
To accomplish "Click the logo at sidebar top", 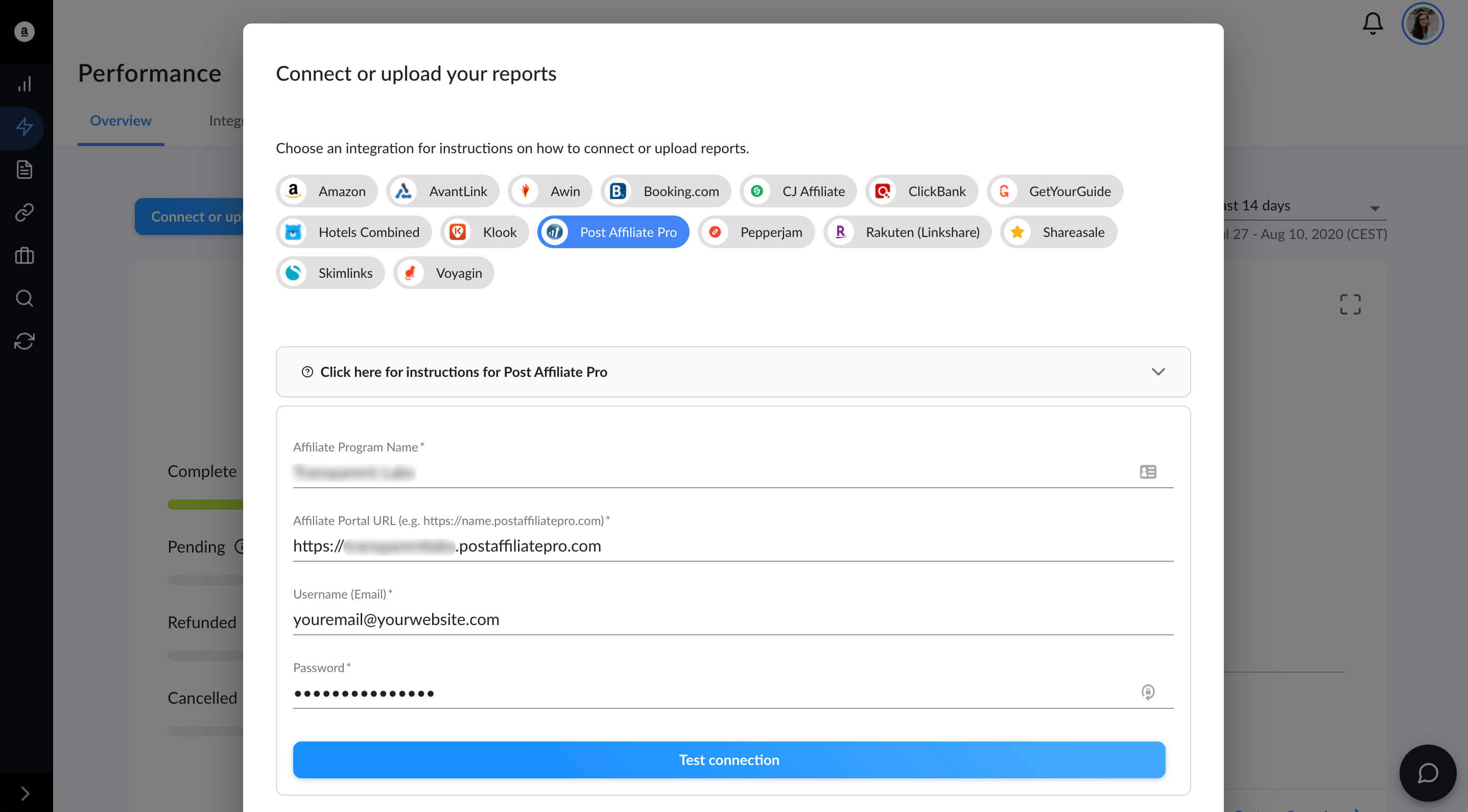I will [25, 31].
